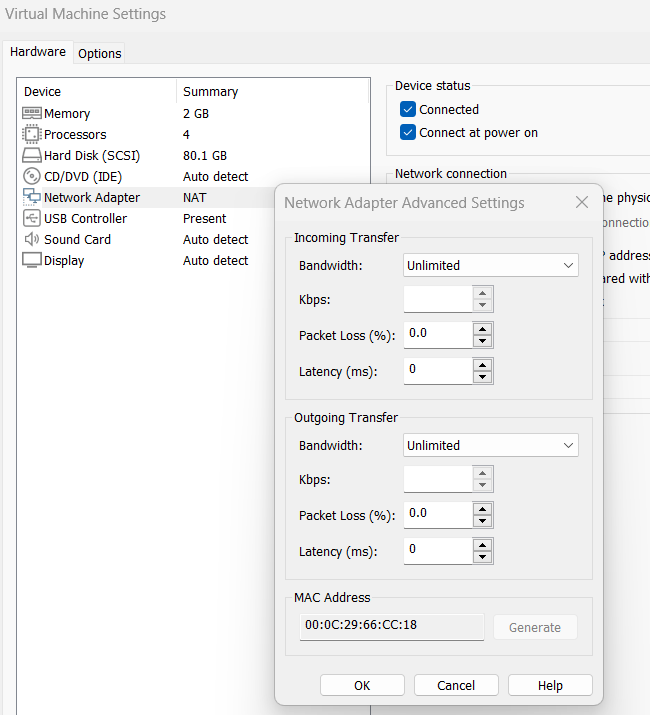Open Outgoing Transfer Bandwidth dropdown

tap(490, 446)
